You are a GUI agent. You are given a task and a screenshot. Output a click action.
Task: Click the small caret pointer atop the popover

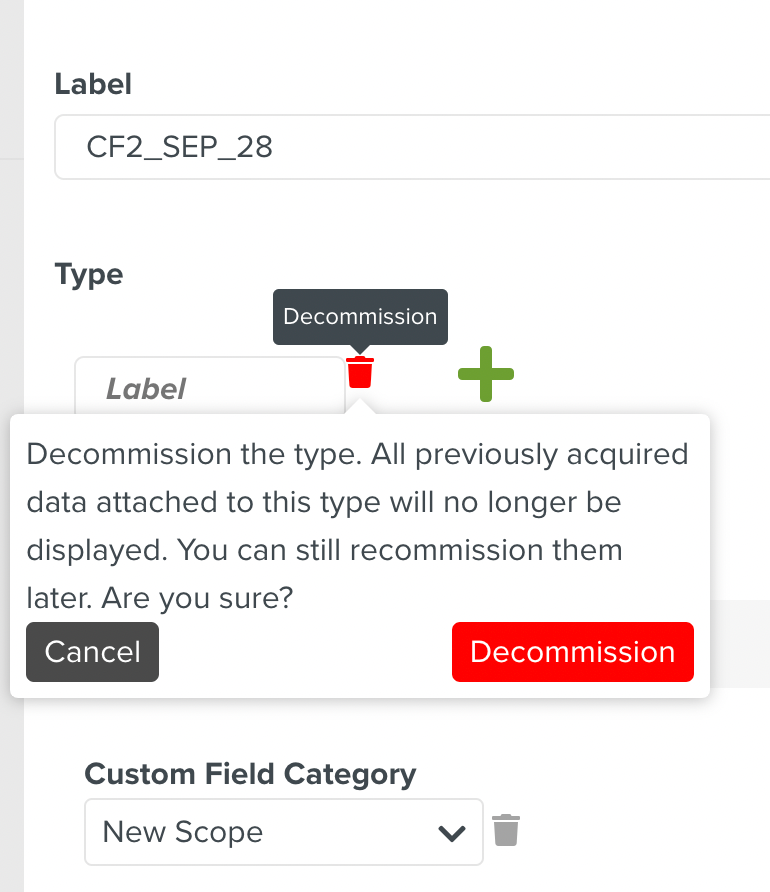click(364, 406)
